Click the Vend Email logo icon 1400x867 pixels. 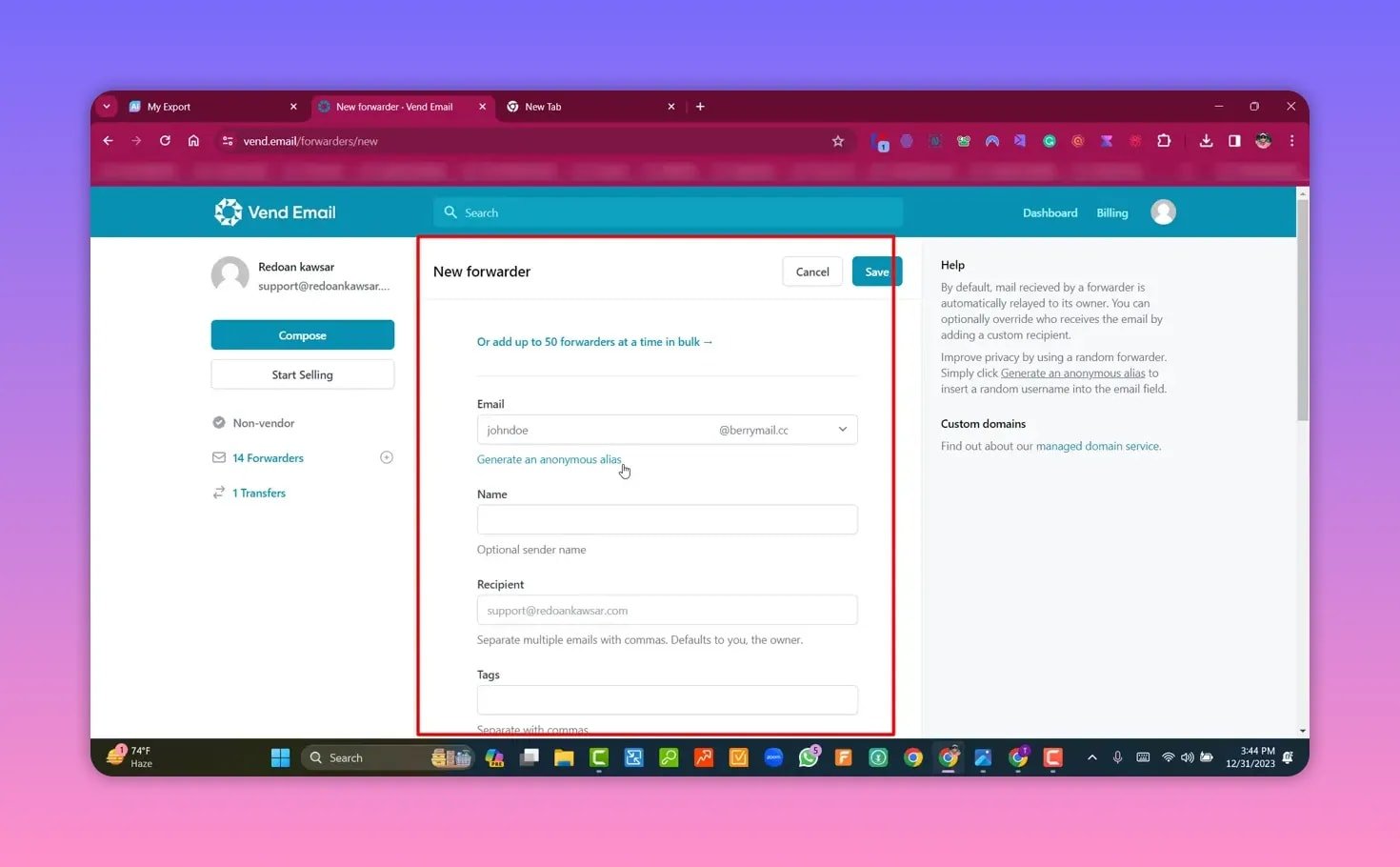point(228,212)
